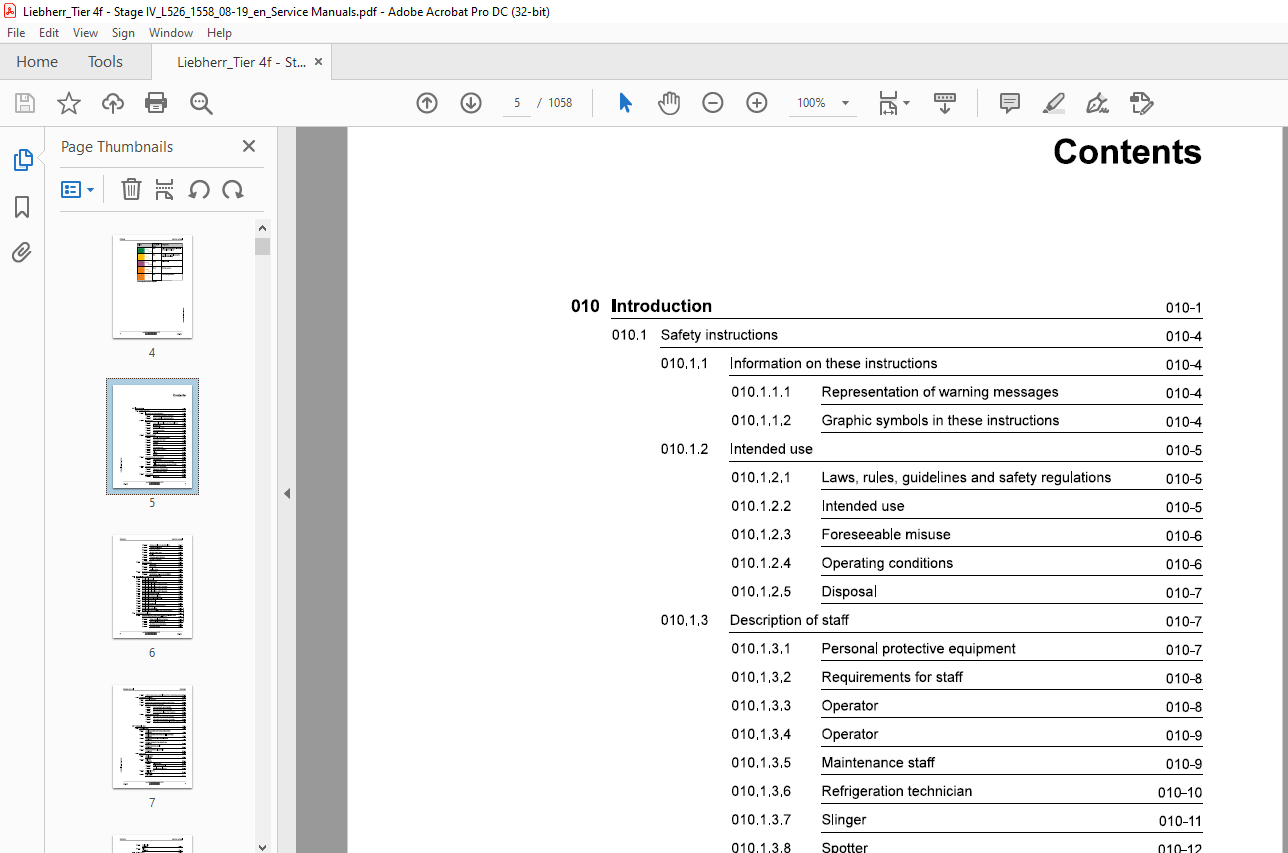Open the Help menu
The width and height of the screenshot is (1288, 853).
tap(219, 33)
